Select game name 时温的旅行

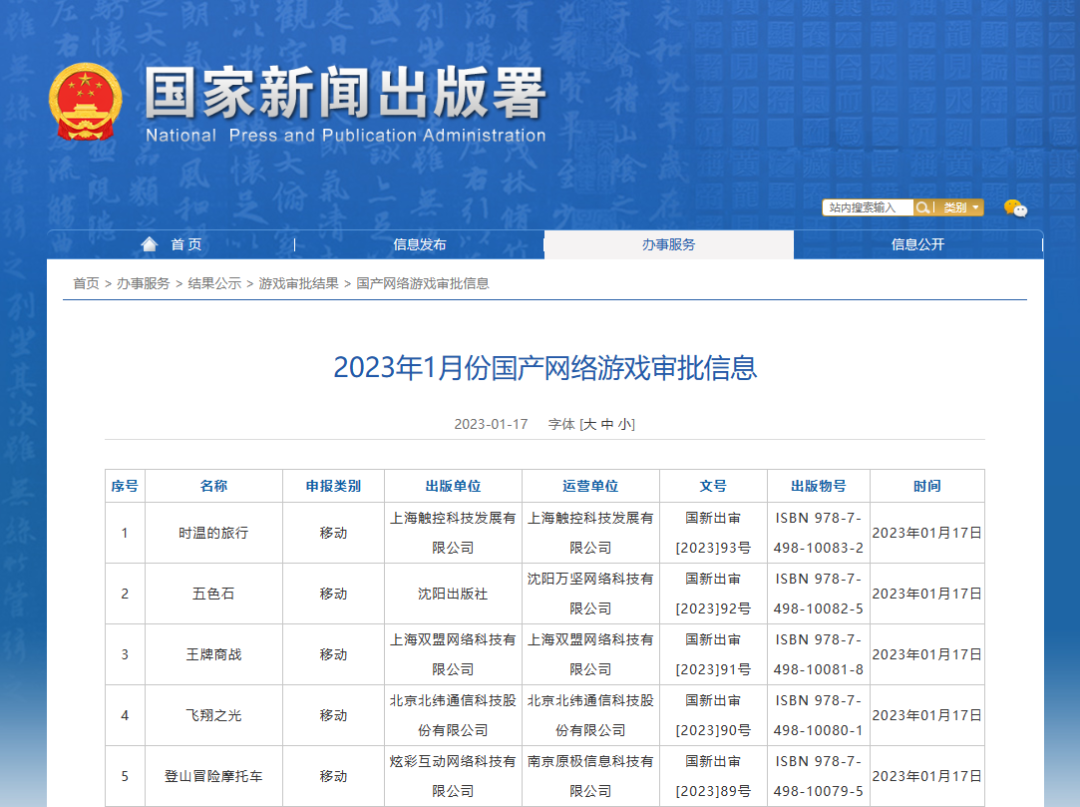[x=214, y=533]
